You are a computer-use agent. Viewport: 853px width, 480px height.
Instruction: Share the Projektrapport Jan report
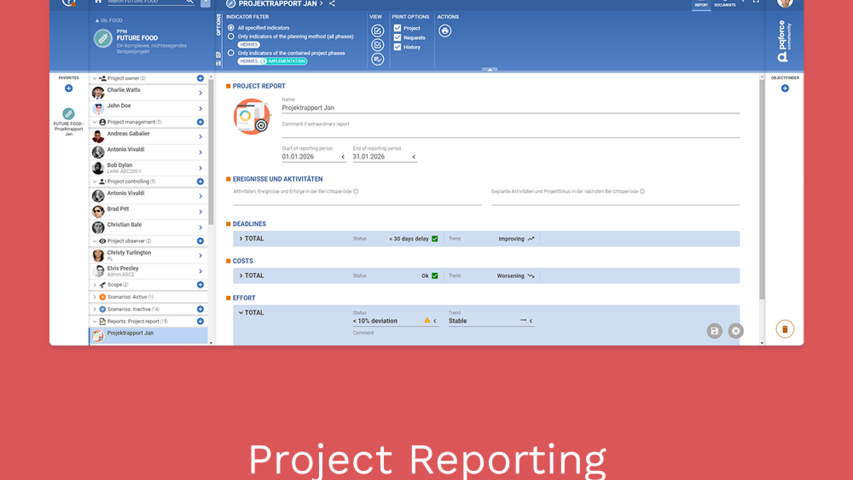click(332, 3)
